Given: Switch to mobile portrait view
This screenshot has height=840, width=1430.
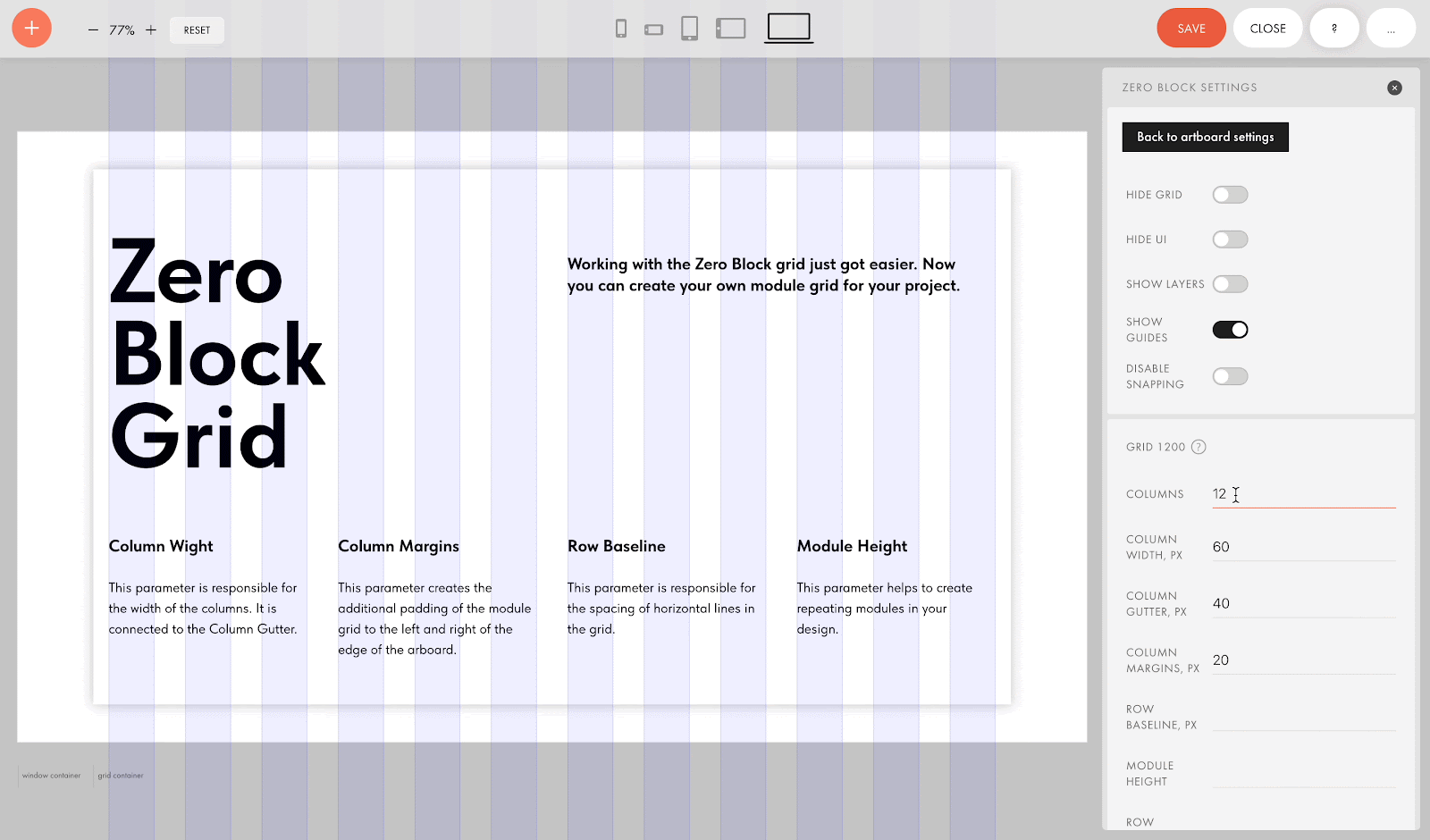Looking at the screenshot, I should click(621, 29).
